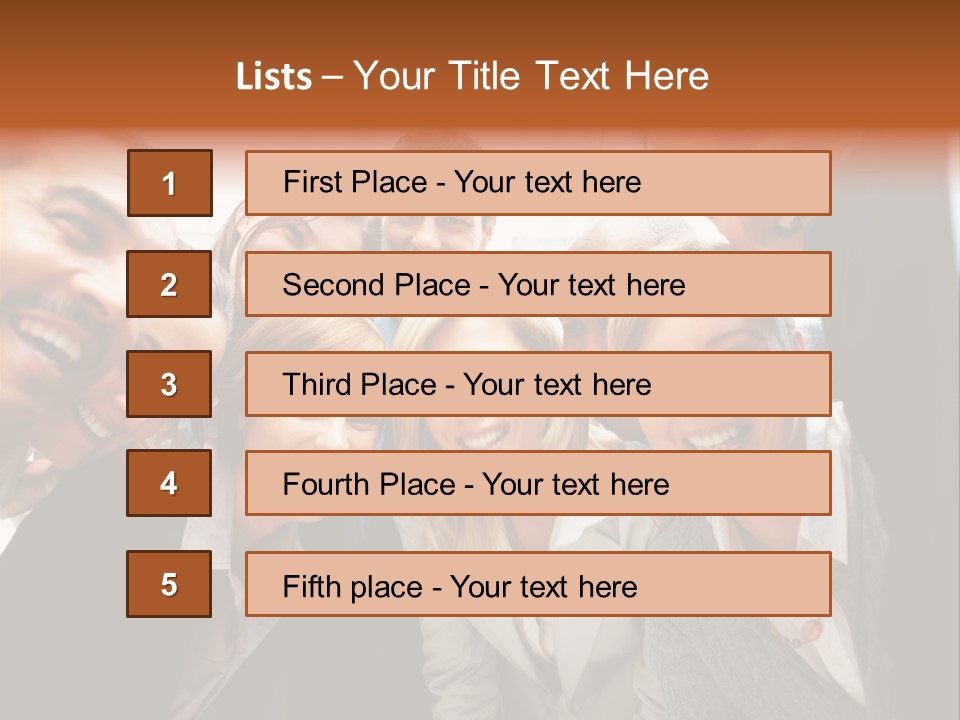Click the word Title in the heading
This screenshot has width=960, height=720.
(484, 77)
